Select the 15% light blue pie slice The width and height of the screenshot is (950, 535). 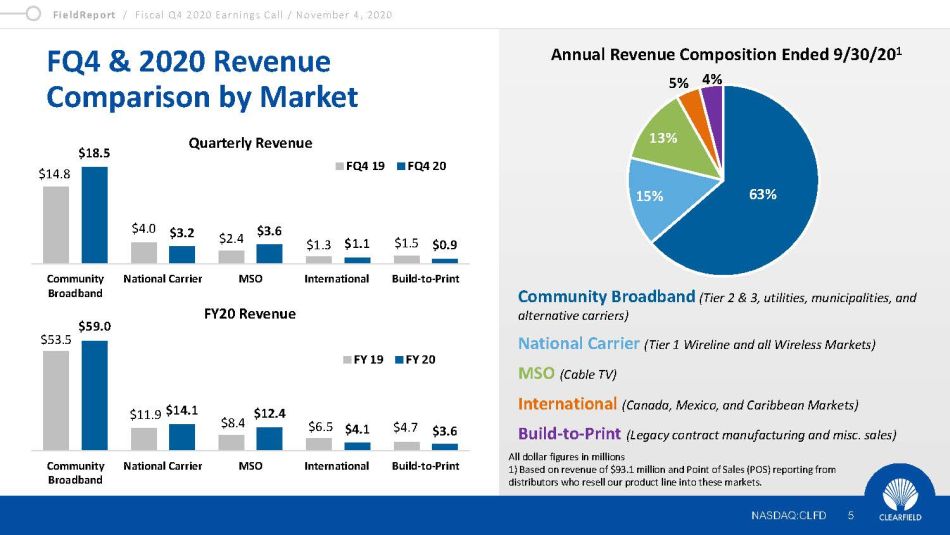[x=652, y=198]
